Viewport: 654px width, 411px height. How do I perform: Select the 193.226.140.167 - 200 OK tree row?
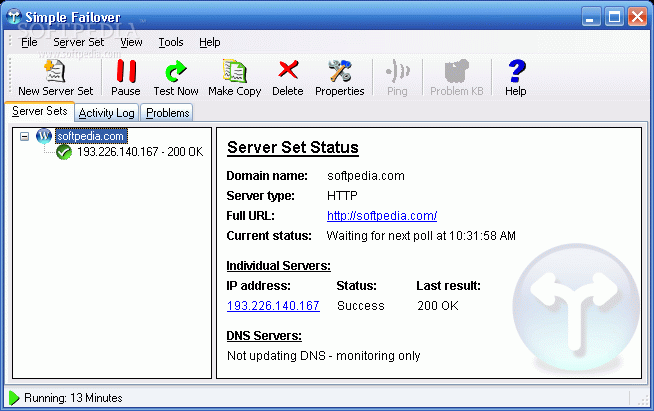(x=140, y=151)
